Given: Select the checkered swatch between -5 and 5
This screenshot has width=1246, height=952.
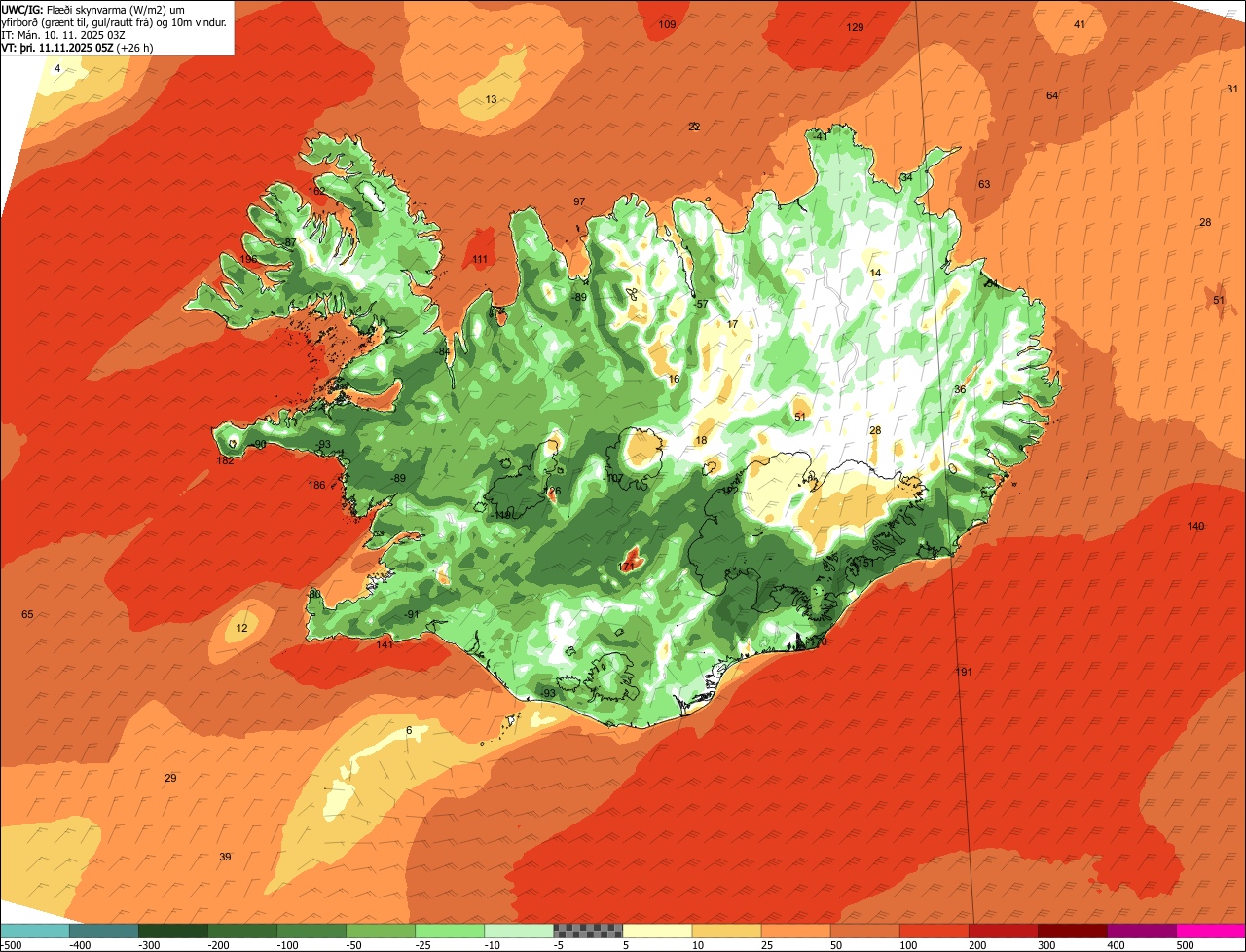Looking at the screenshot, I should 587,931.
